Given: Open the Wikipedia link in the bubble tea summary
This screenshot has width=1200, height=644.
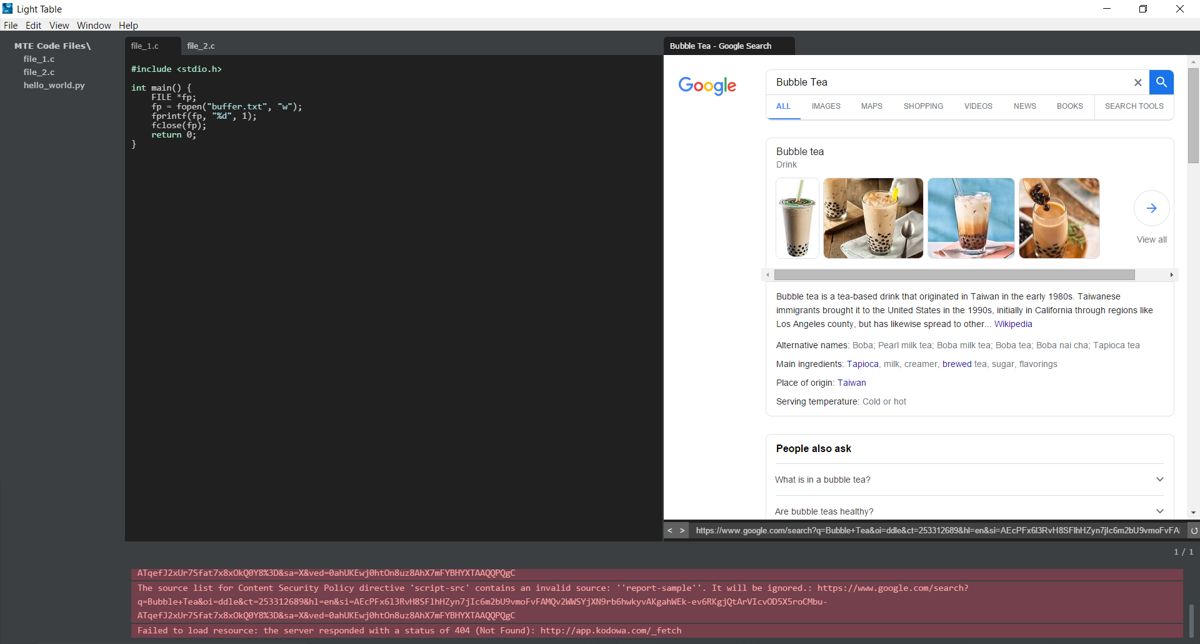Looking at the screenshot, I should tap(1013, 323).
